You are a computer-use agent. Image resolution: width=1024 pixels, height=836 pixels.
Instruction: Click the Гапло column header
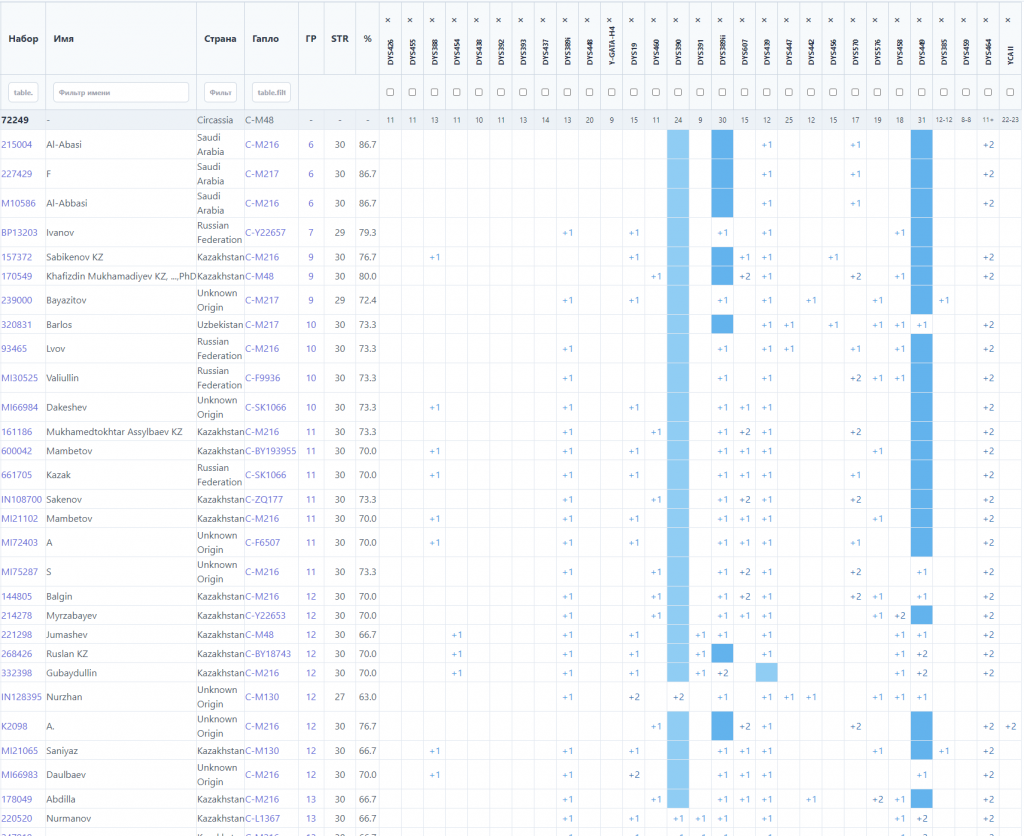(270, 39)
